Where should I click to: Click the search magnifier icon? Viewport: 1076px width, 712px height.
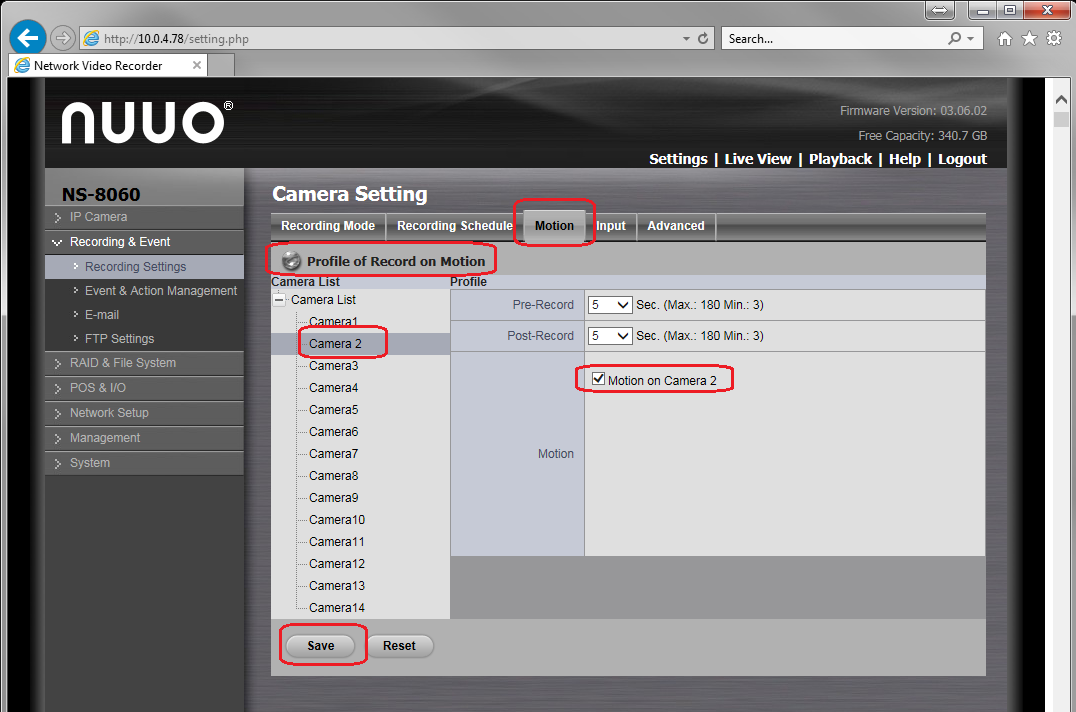954,39
